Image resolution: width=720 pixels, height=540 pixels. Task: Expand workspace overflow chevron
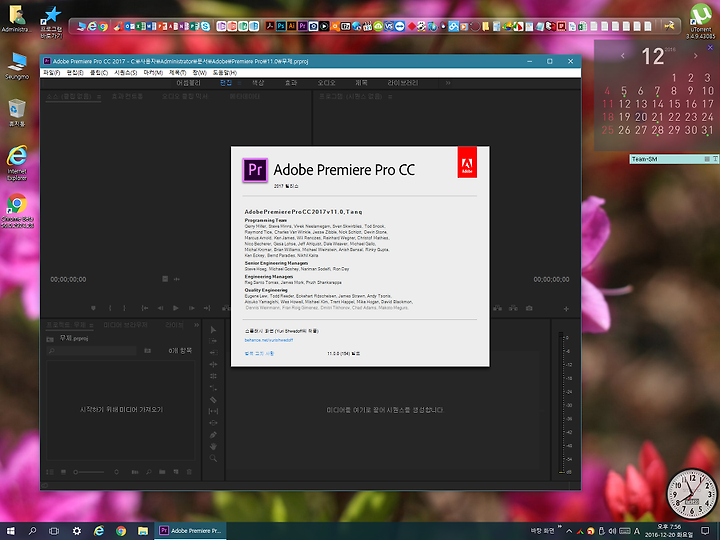click(448, 83)
